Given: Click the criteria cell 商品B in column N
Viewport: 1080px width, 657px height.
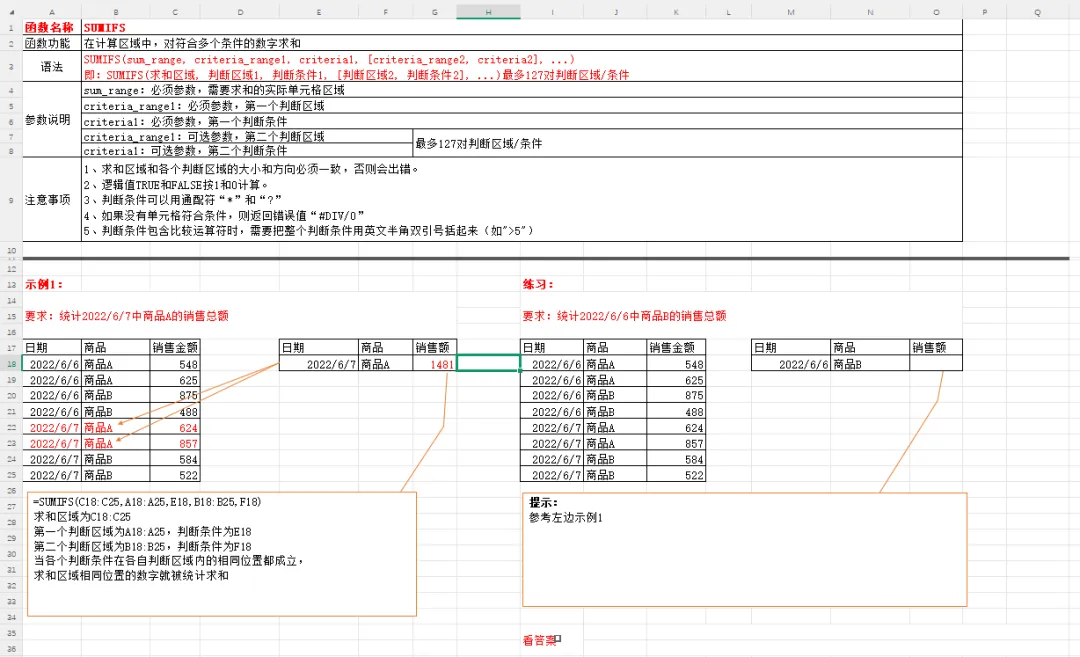Looking at the screenshot, I should [x=870, y=364].
